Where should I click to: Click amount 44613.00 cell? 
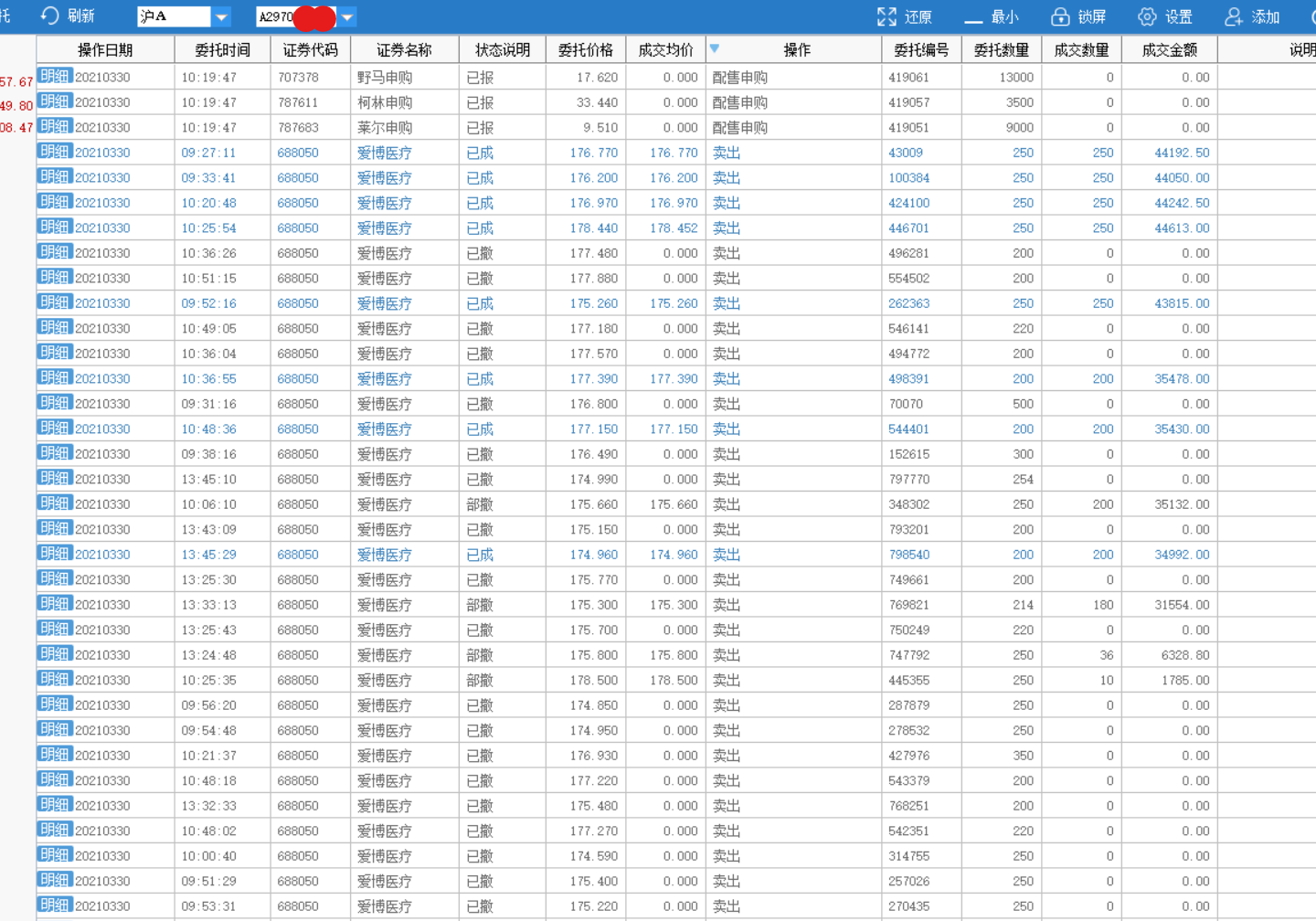click(1170, 228)
